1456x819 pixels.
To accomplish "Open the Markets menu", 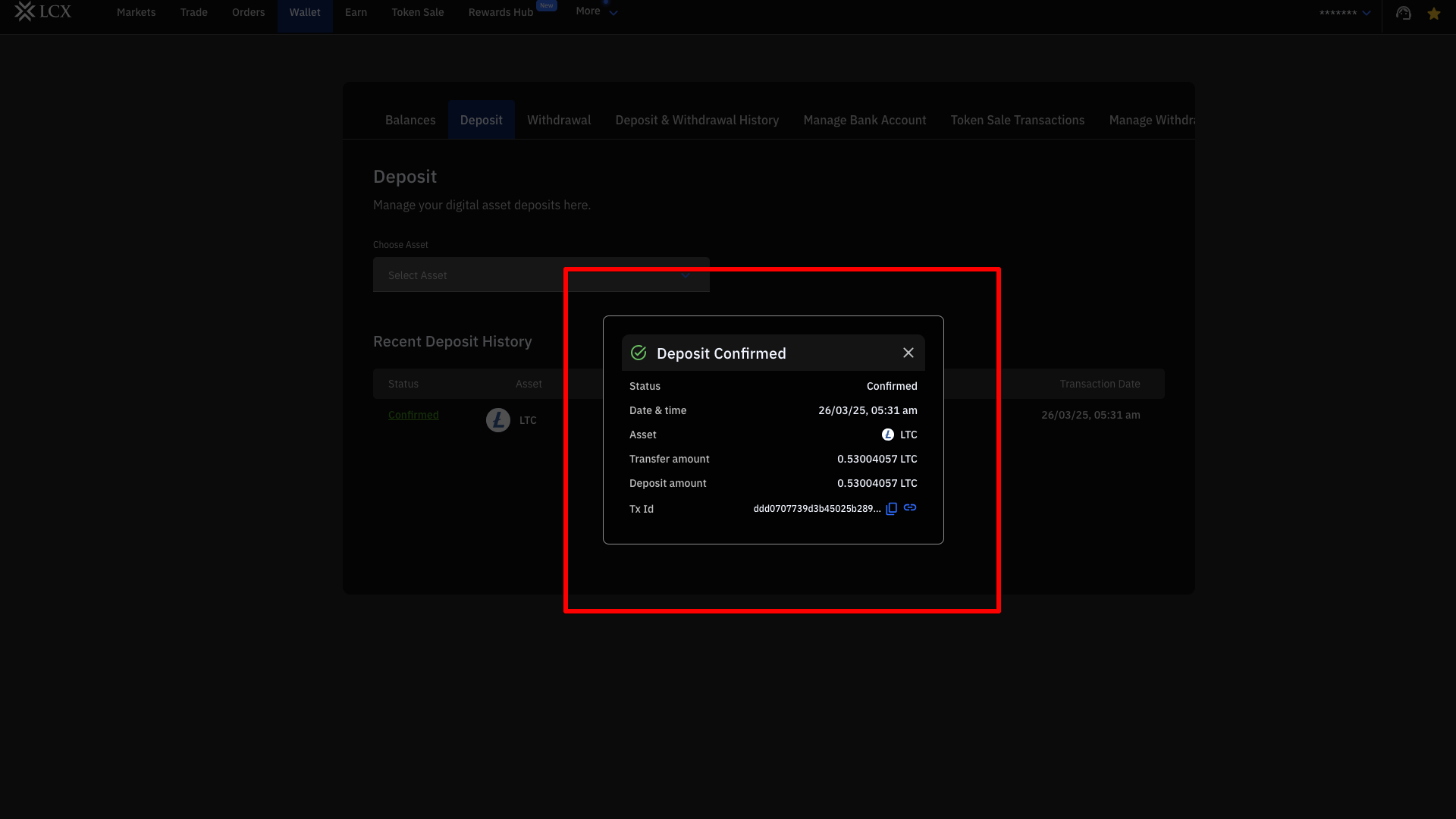I will 136,12.
